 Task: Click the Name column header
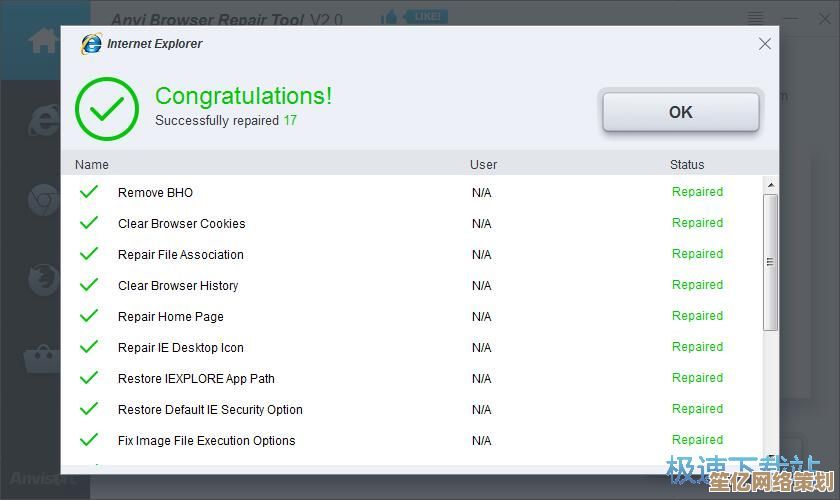coord(92,164)
